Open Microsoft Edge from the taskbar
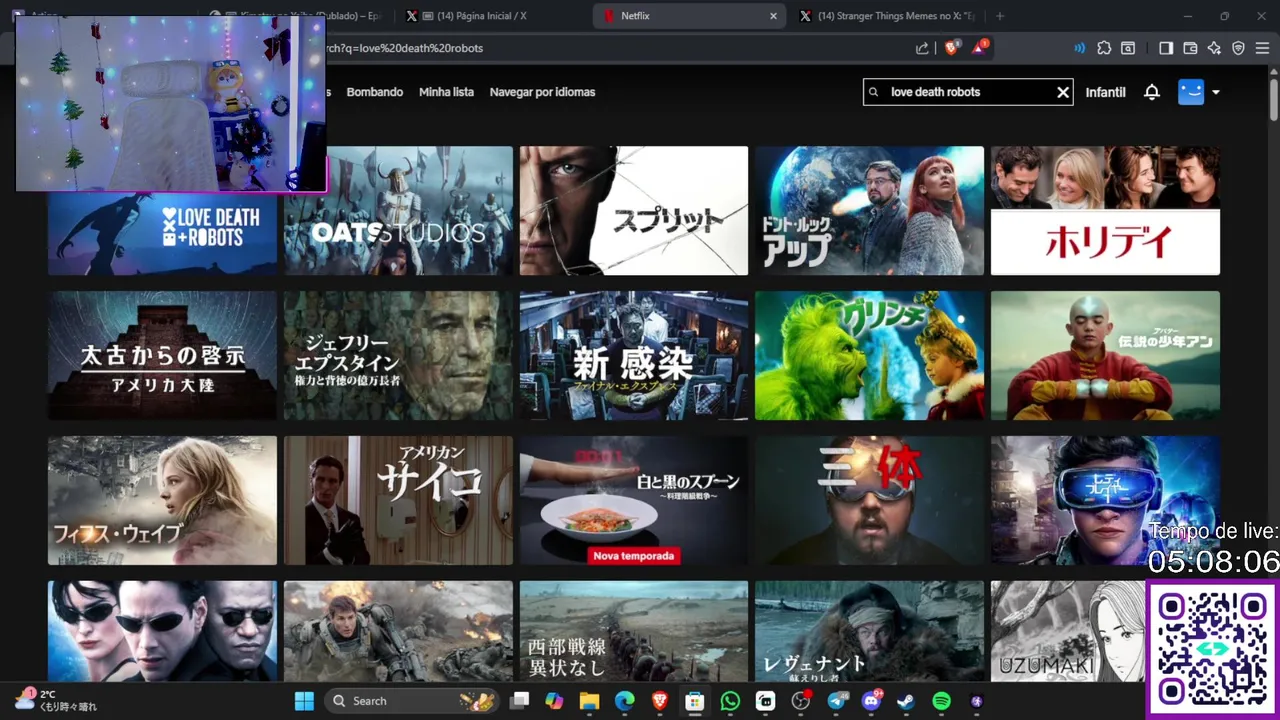 pyautogui.click(x=624, y=701)
